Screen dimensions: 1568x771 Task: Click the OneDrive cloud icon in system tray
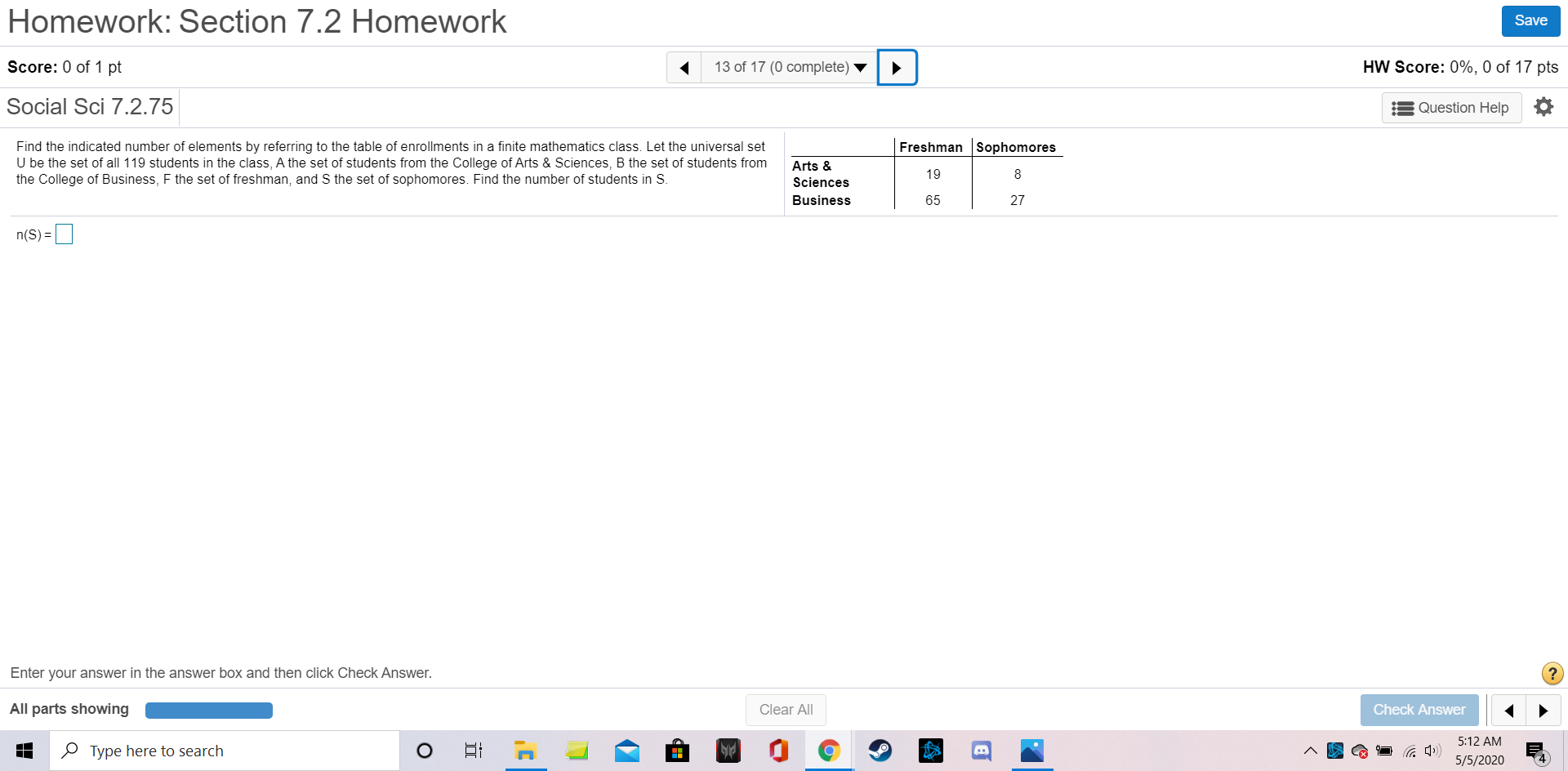[1359, 751]
